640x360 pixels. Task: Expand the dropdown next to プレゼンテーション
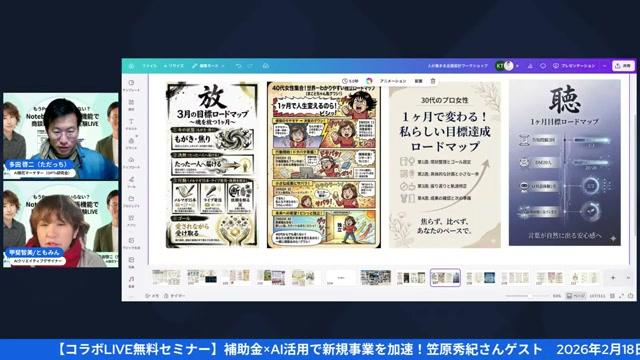[604, 66]
